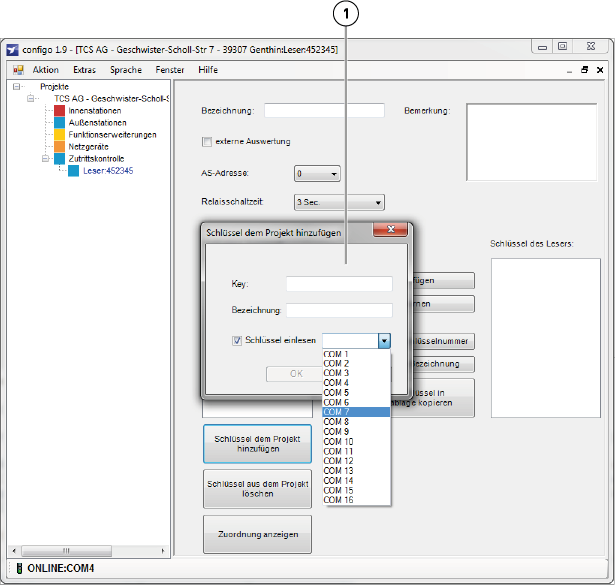This screenshot has height=585, width=615.
Task: Click the Key input field
Action: click(x=339, y=284)
